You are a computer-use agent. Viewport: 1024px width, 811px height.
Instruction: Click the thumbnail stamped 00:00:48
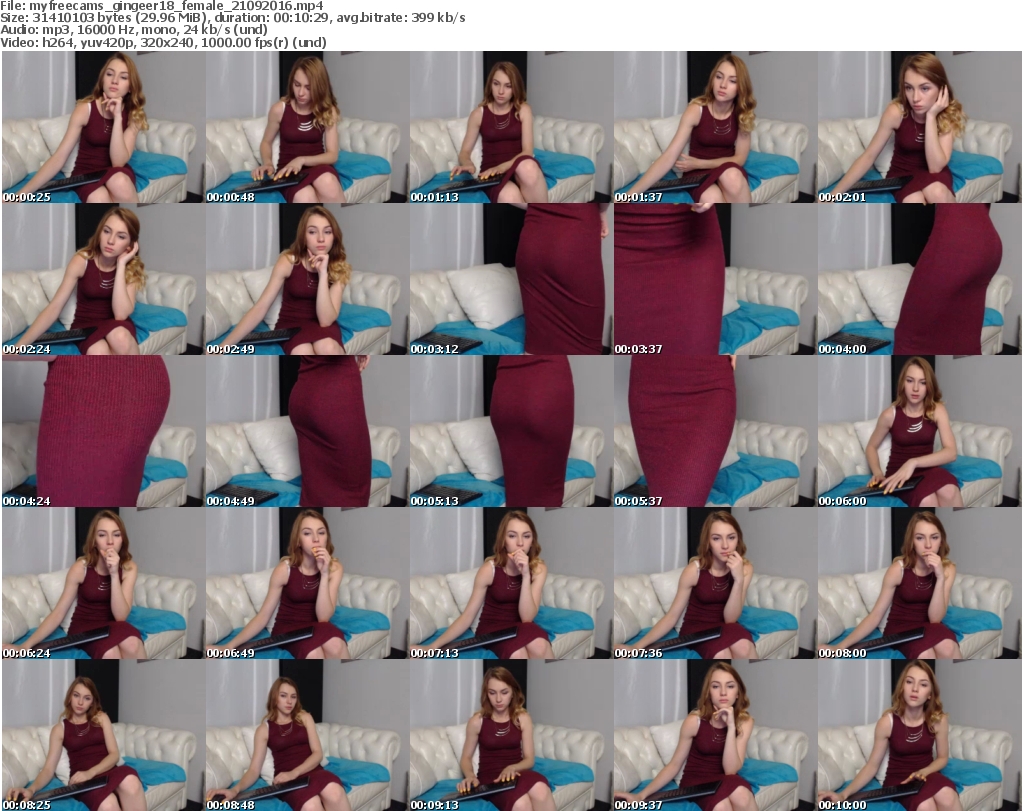coord(308,127)
